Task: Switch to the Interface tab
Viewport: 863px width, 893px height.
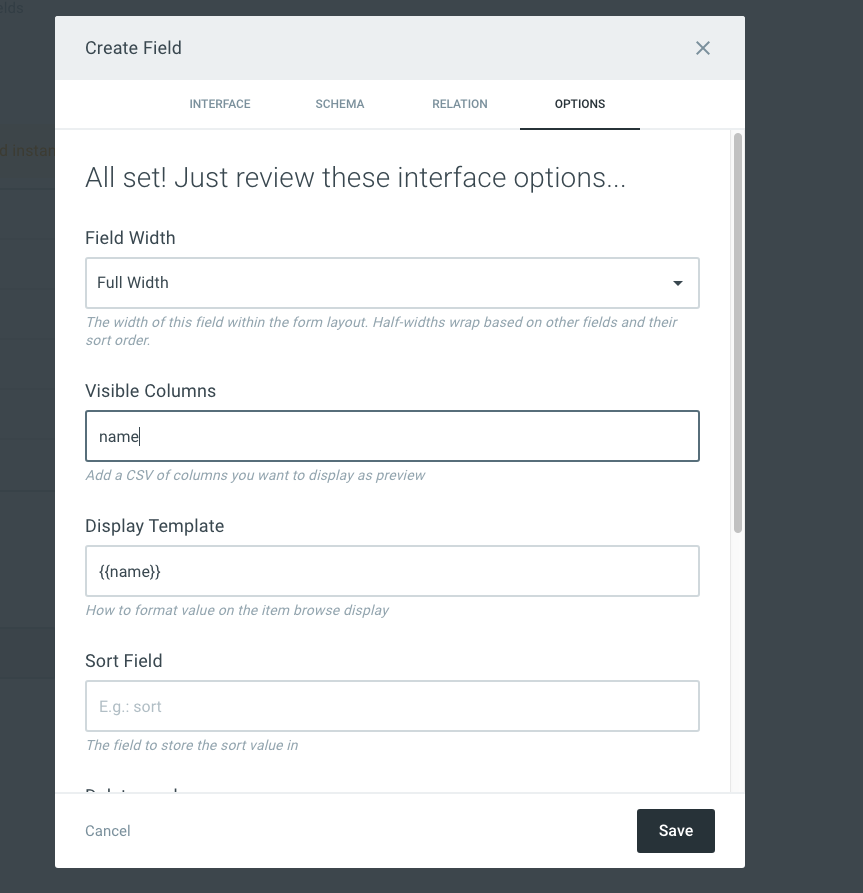Action: tap(220, 104)
